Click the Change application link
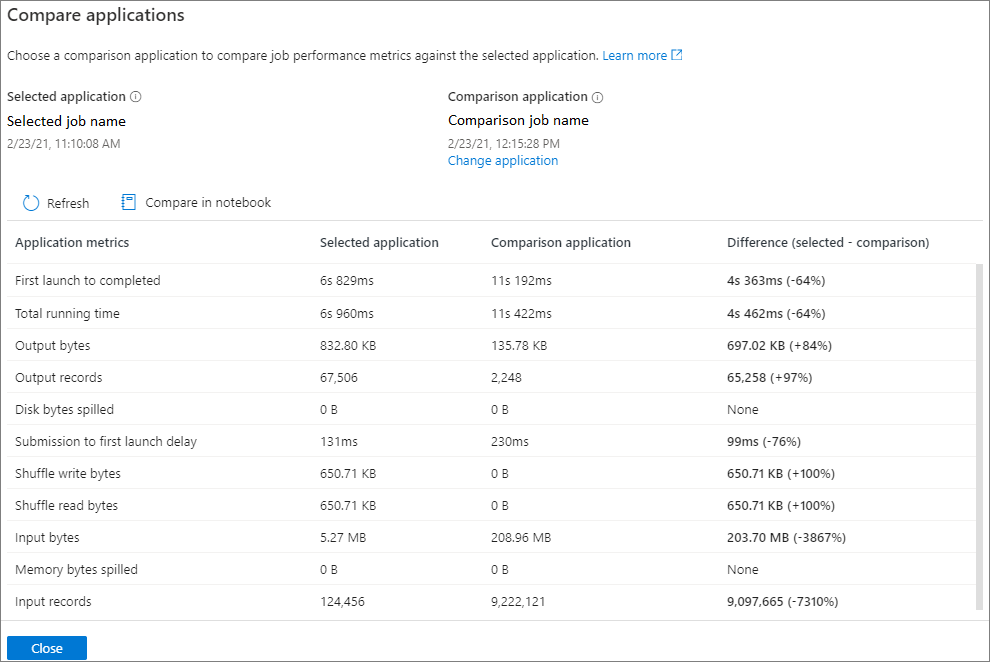Image resolution: width=990 pixels, height=662 pixels. [502, 160]
